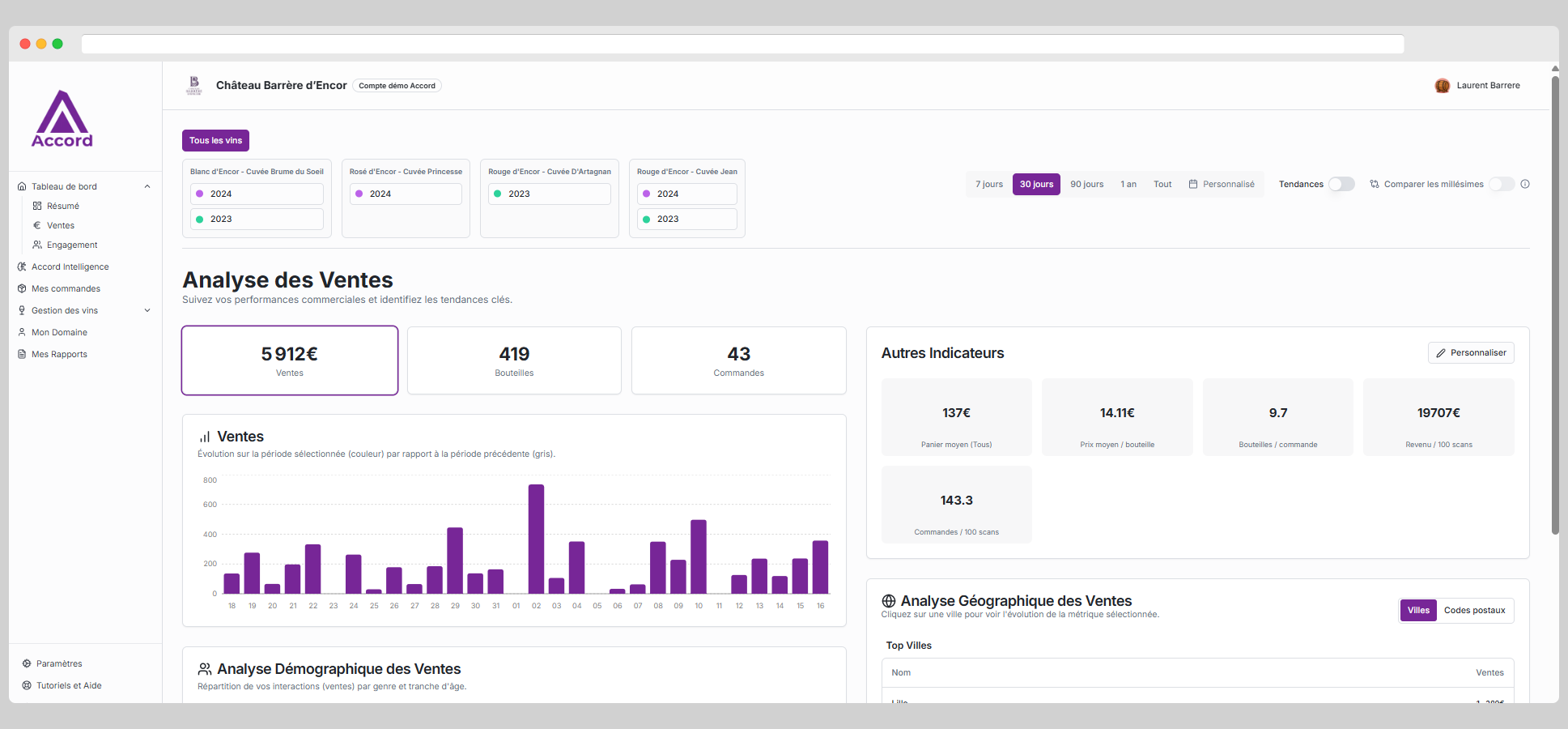Image resolution: width=1568 pixels, height=729 pixels.
Task: Collapse the Tableau de bord section
Action: click(x=147, y=186)
